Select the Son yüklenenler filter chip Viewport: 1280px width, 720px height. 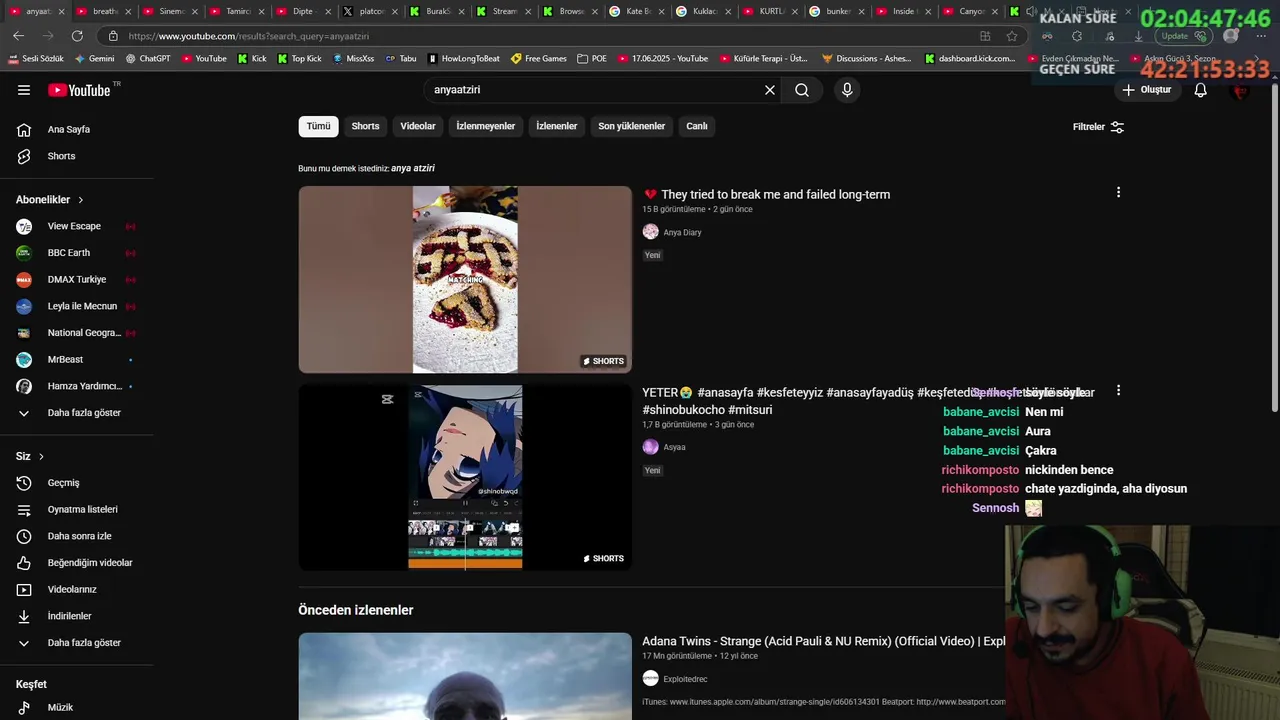point(632,126)
